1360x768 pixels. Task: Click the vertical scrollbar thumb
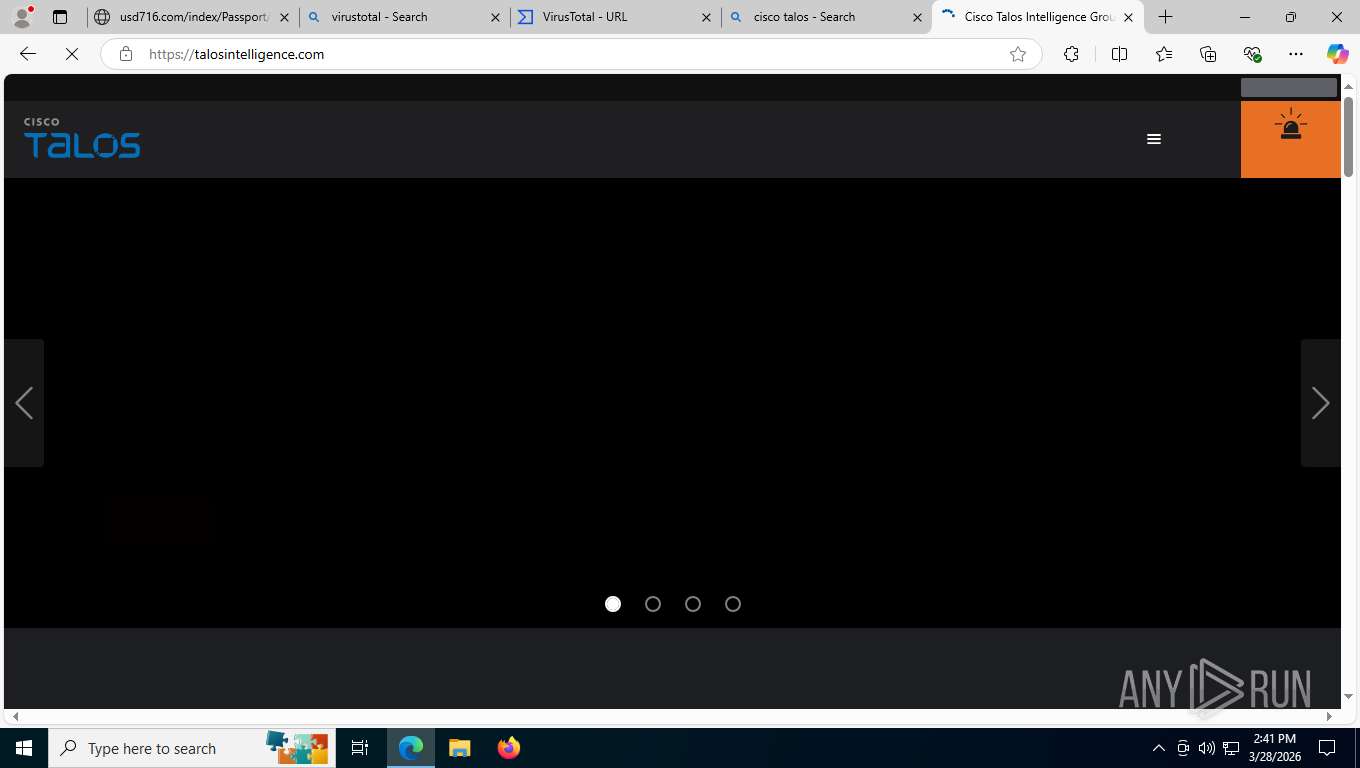tap(1349, 137)
